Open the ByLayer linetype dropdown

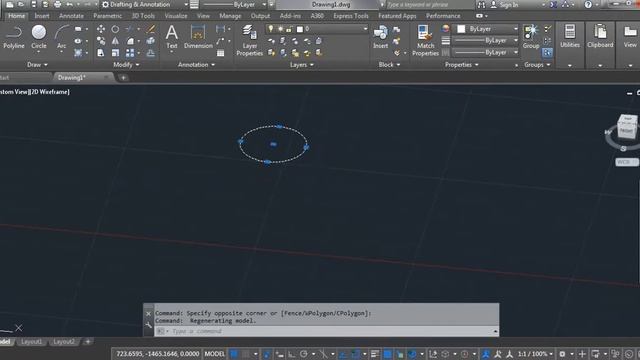486,52
